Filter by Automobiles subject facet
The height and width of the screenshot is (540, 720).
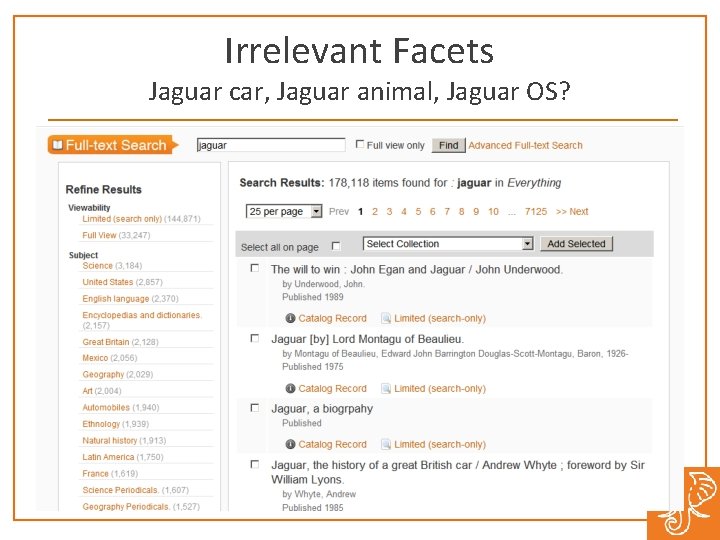(x=106, y=408)
